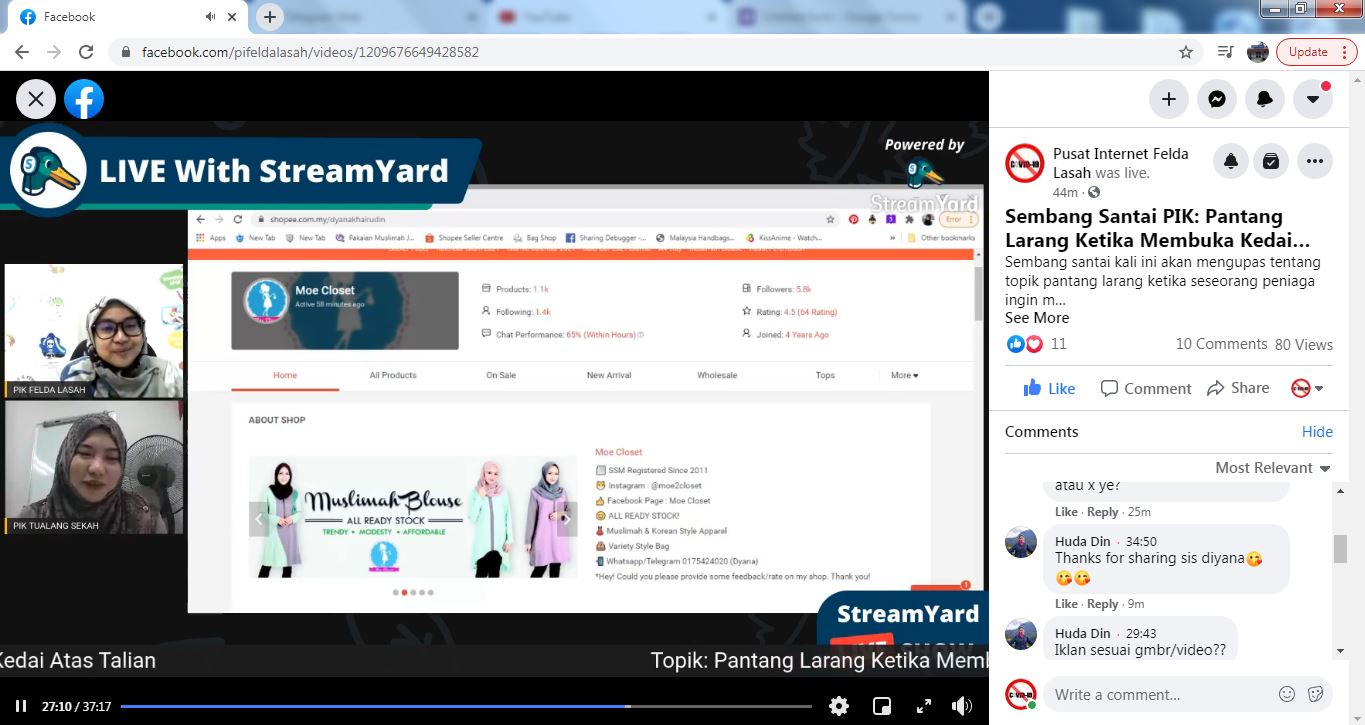The height and width of the screenshot is (725, 1365).
Task: Like the live video post
Action: pyautogui.click(x=1049, y=388)
